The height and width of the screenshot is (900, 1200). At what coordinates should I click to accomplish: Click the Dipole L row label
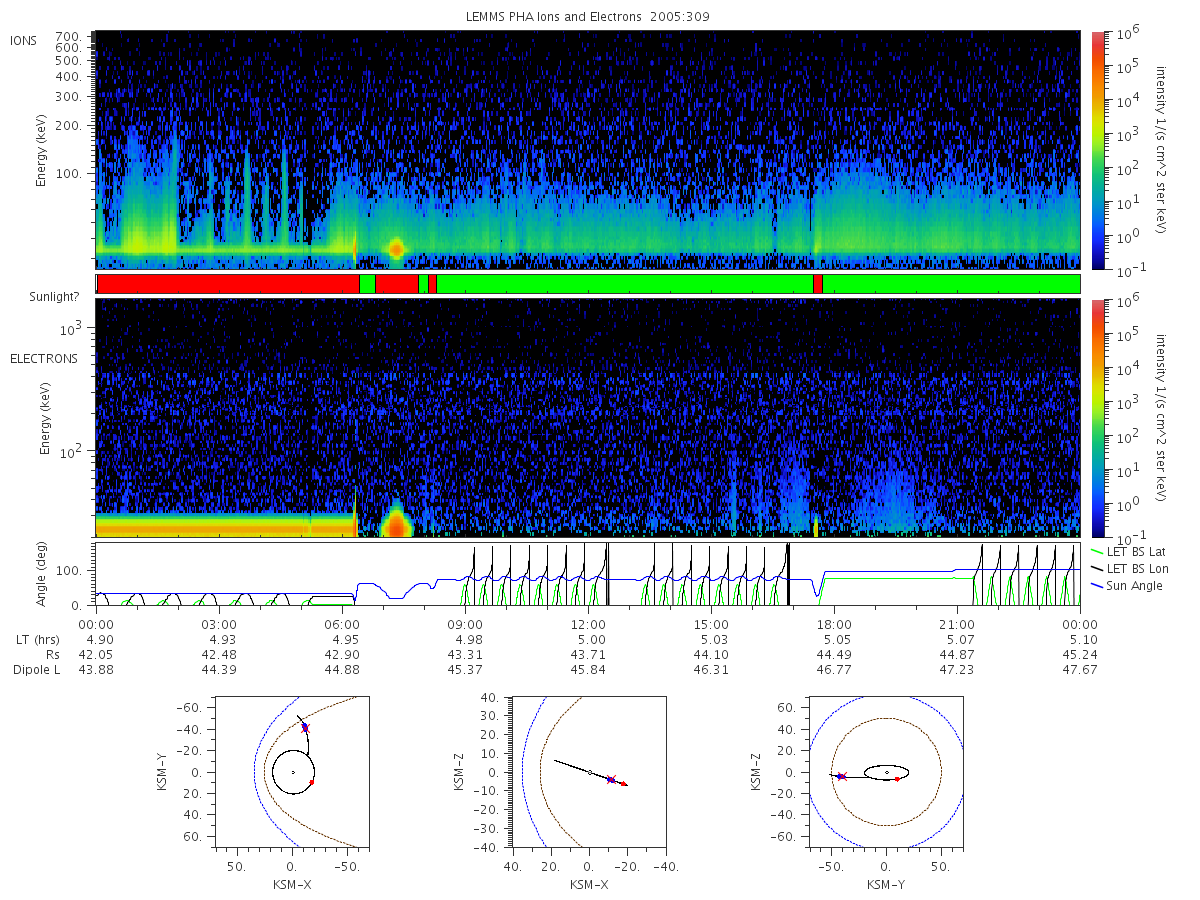click(x=36, y=670)
